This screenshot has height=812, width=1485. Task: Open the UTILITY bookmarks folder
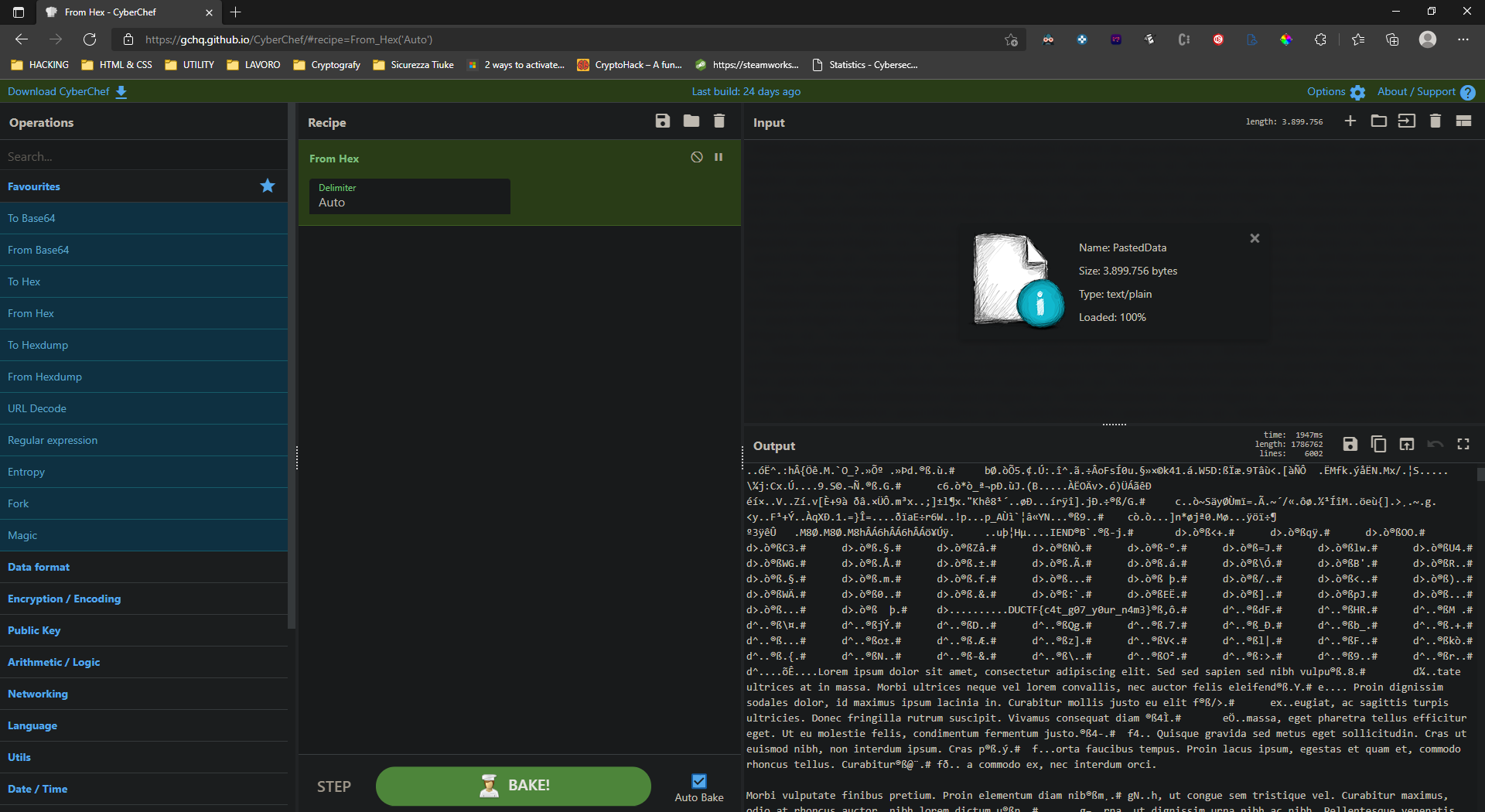[189, 65]
